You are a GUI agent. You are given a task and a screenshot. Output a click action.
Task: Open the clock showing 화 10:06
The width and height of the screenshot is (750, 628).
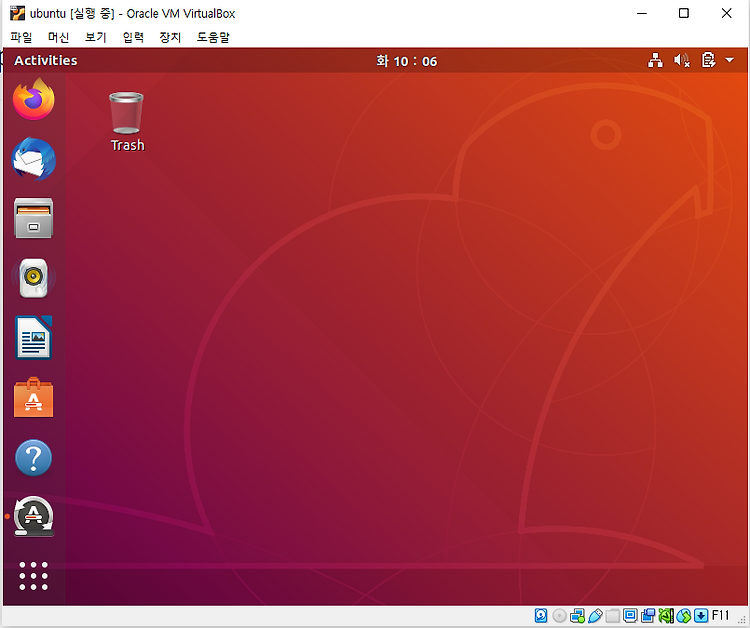point(406,61)
